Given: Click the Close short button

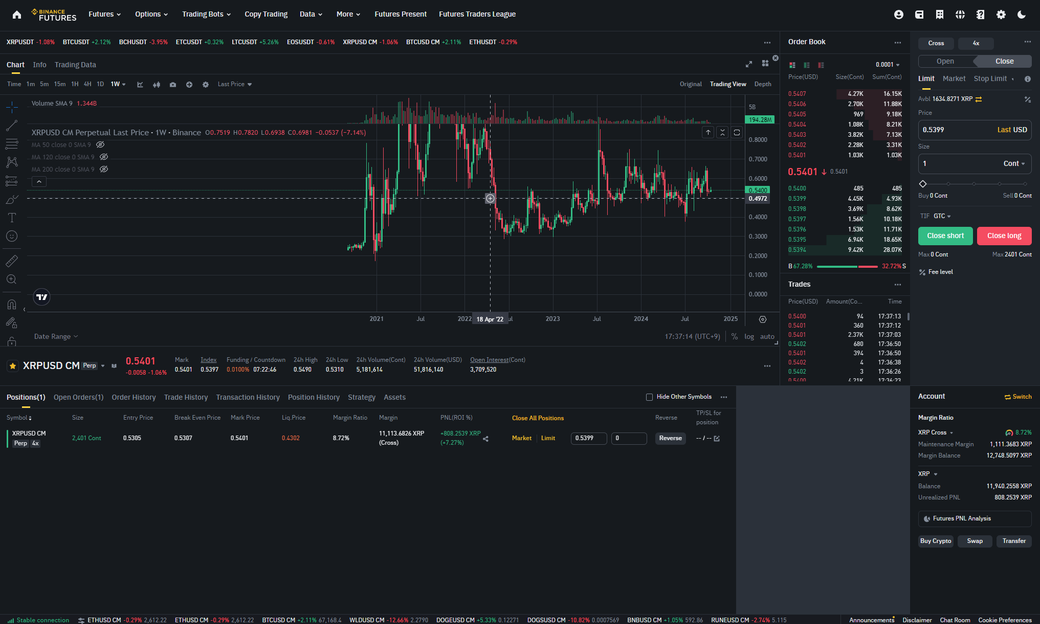Looking at the screenshot, I should tap(945, 236).
